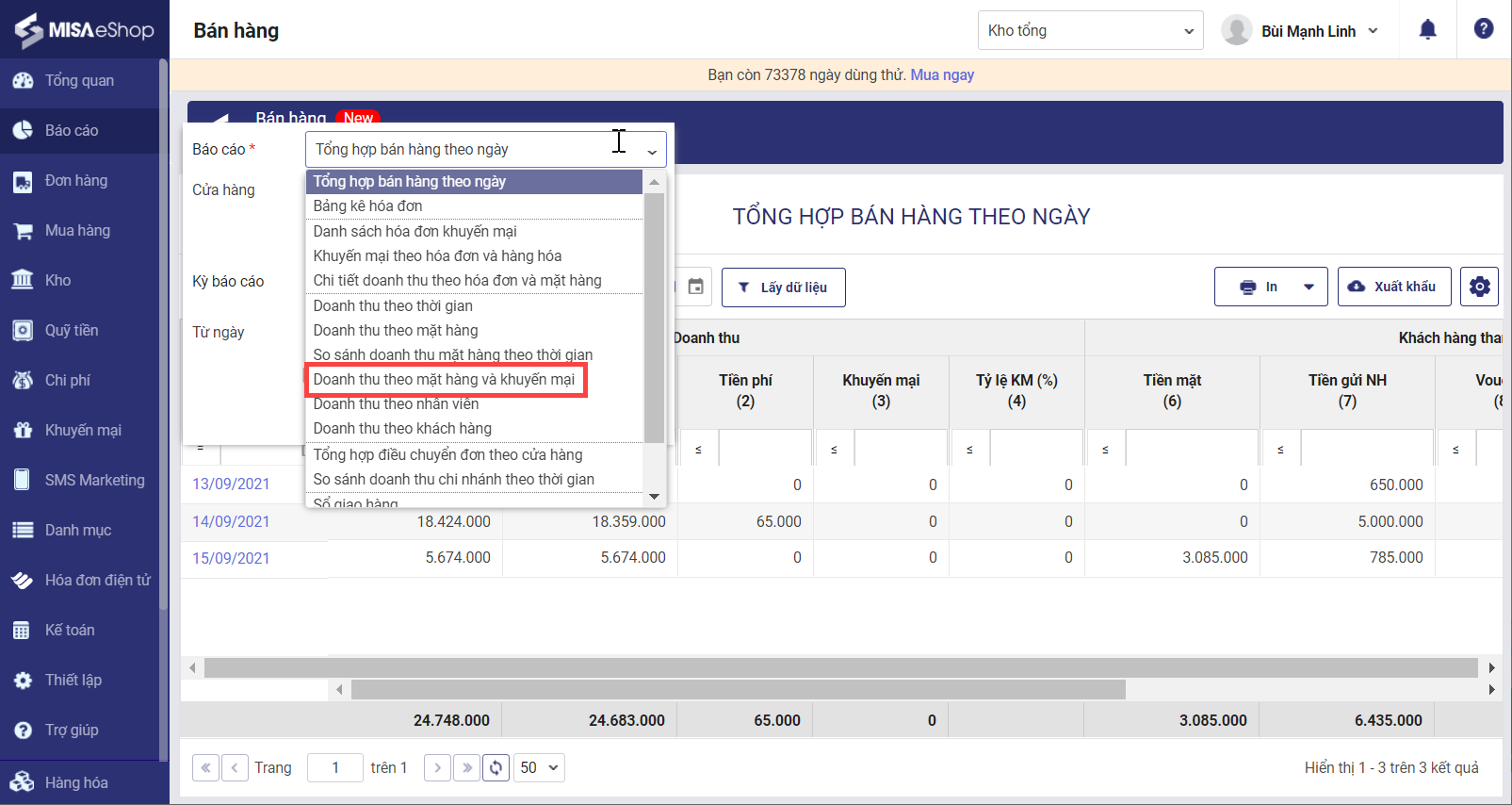The width and height of the screenshot is (1512, 805).
Task: Follow the Mua ngay link
Action: [941, 74]
